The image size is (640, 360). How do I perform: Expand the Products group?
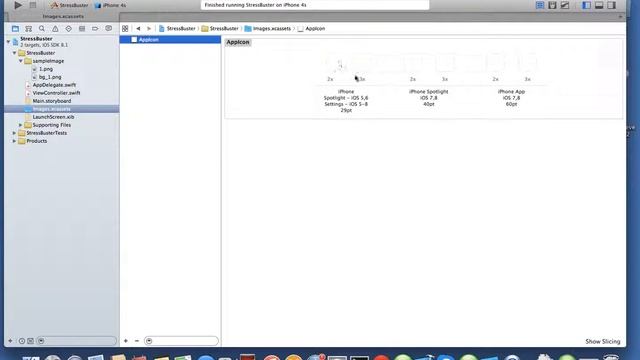pyautogui.click(x=15, y=141)
